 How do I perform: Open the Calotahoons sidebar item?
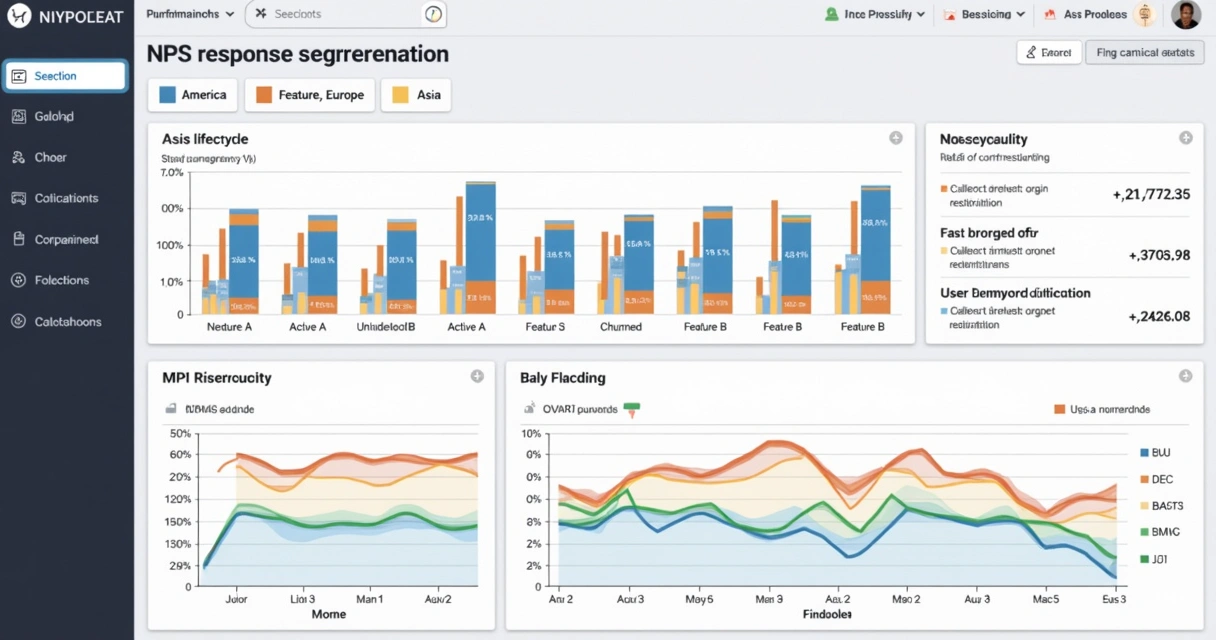66,321
